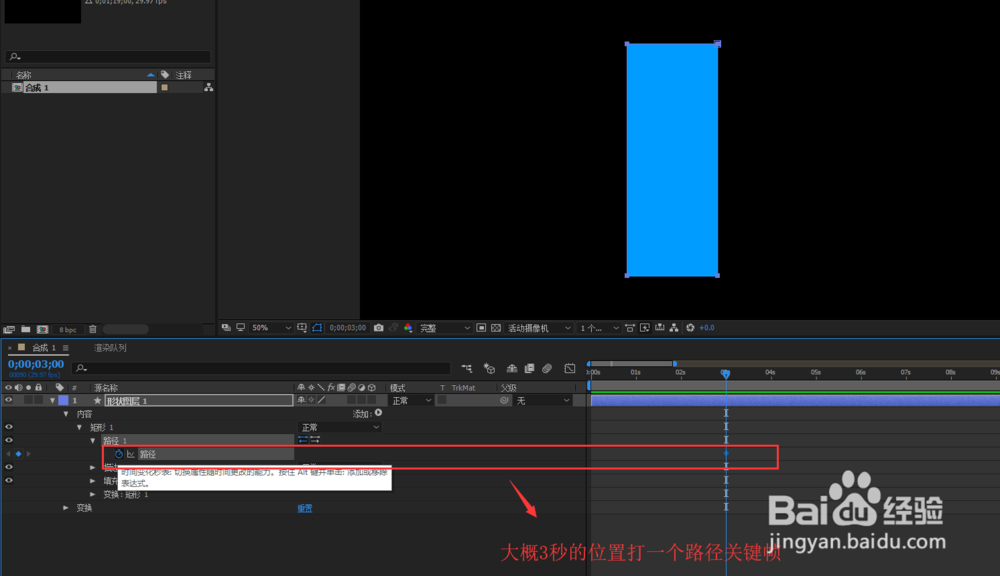The width and height of the screenshot is (1000, 576).
Task: Toggle draft 3D icon in timeline
Action: click(x=489, y=368)
